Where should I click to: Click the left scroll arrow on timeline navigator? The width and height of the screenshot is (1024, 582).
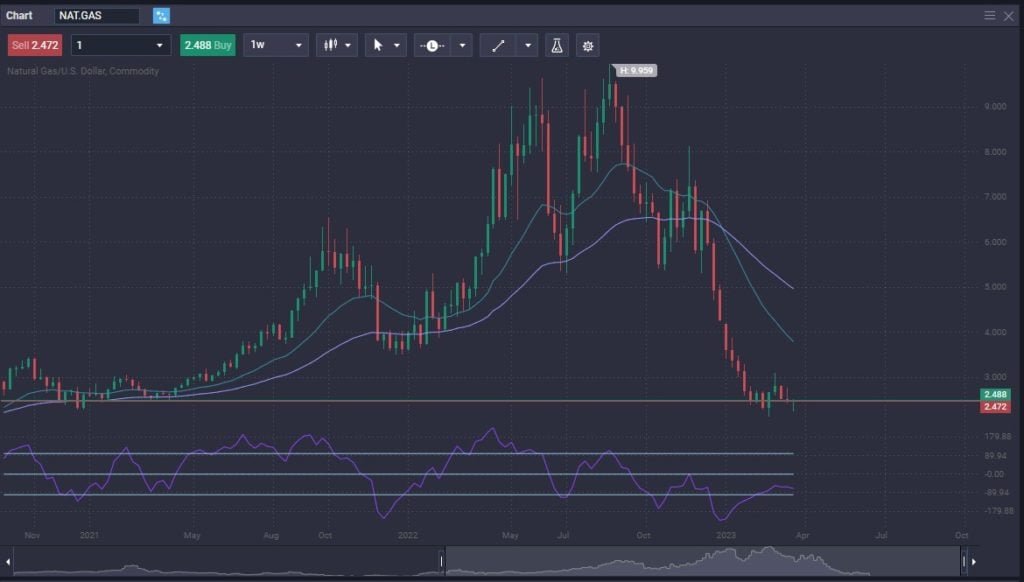[x=9, y=561]
